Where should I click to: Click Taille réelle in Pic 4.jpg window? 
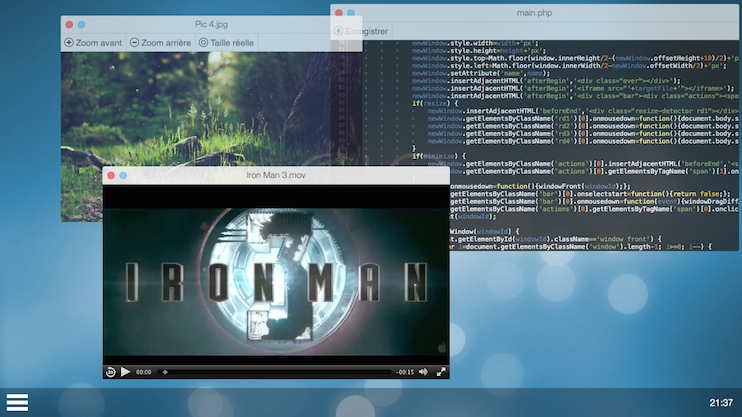tap(226, 43)
